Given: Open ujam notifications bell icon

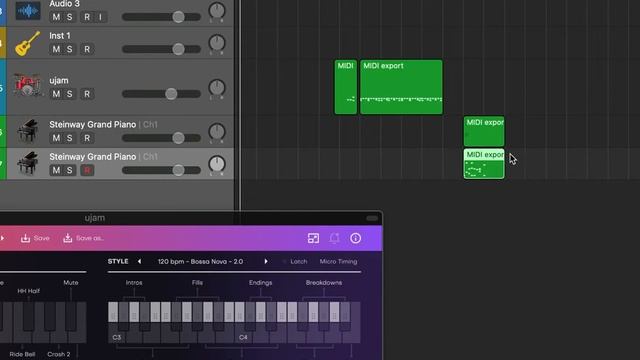Looking at the screenshot, I should [334, 238].
